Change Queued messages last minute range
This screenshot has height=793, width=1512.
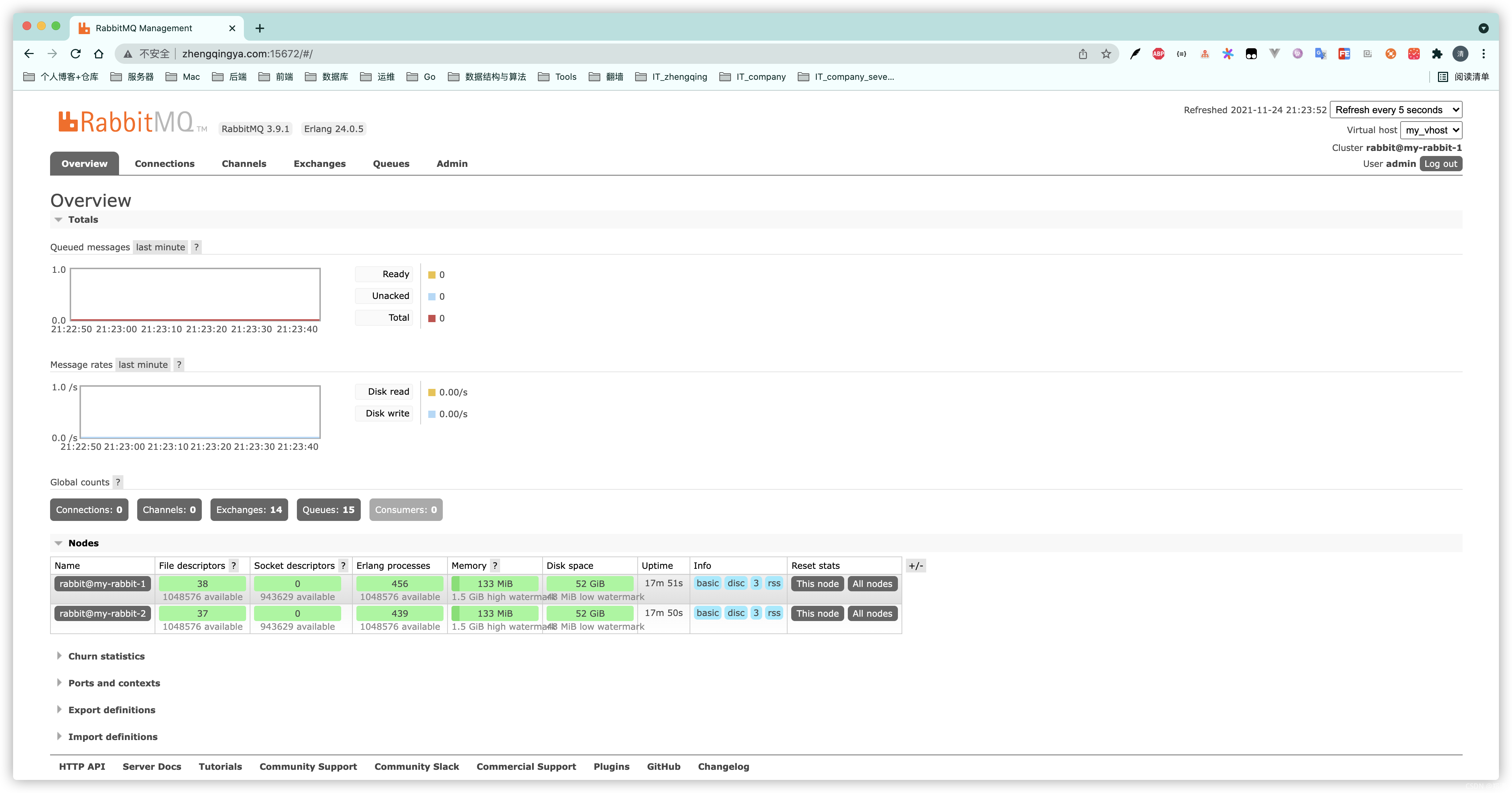click(160, 247)
